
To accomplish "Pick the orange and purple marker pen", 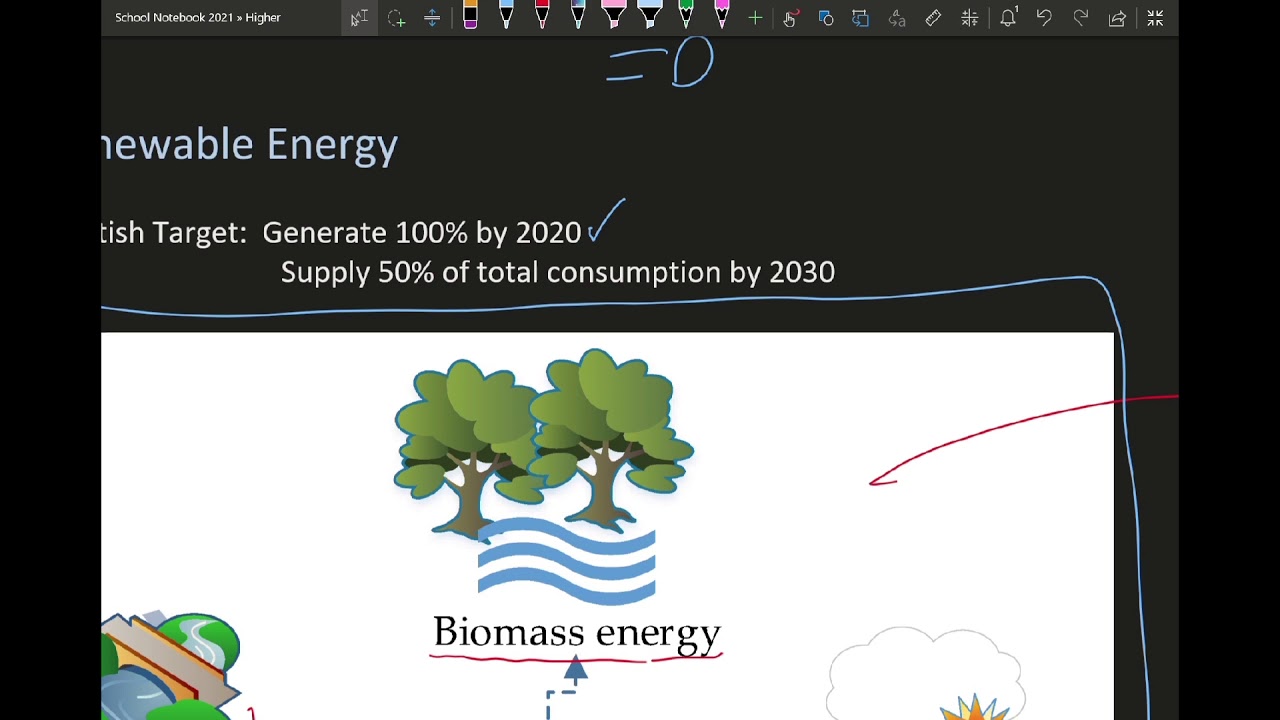I will click(470, 16).
